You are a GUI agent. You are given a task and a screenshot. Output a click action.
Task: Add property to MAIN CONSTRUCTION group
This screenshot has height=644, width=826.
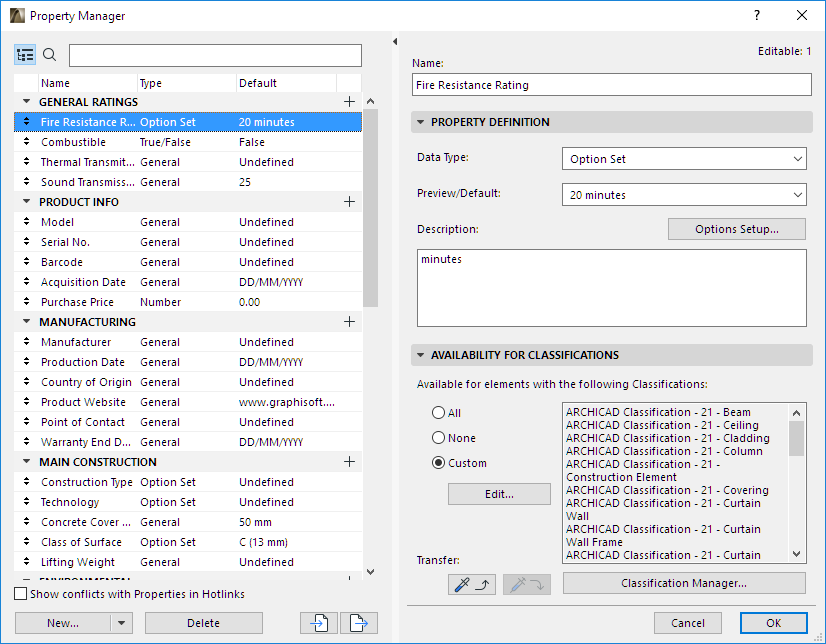click(x=349, y=462)
